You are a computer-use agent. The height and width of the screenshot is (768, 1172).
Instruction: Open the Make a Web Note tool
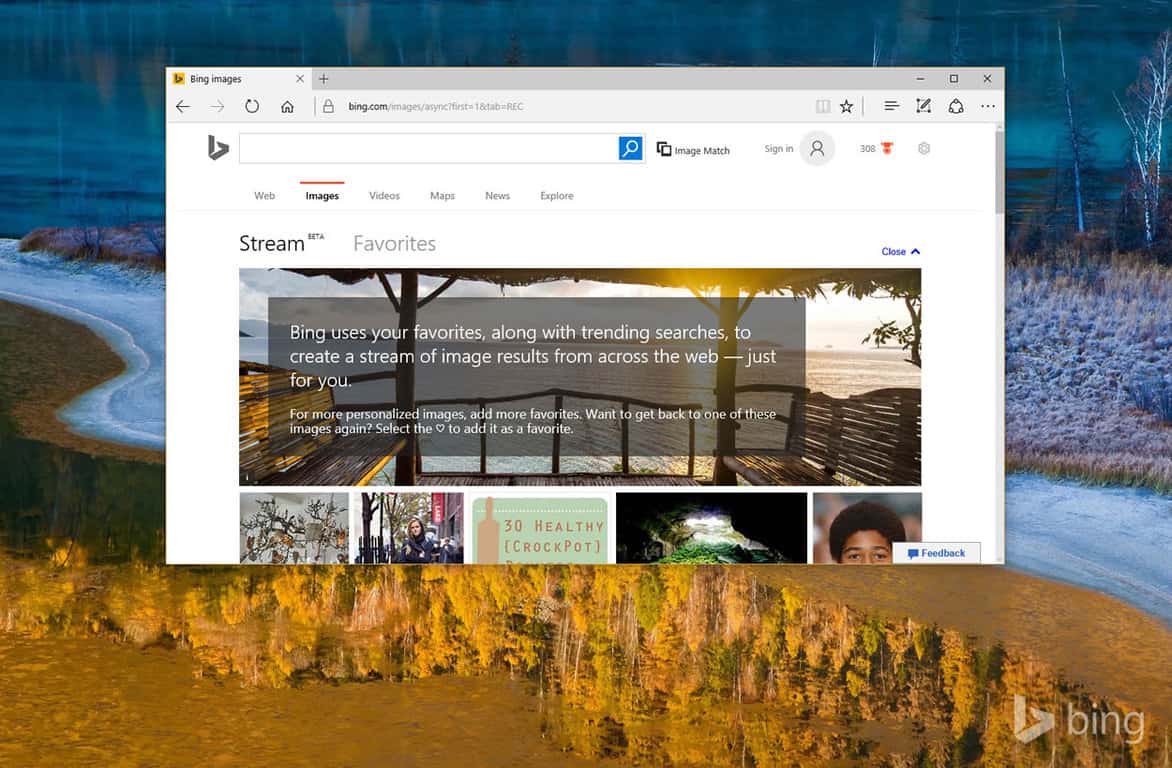click(923, 106)
